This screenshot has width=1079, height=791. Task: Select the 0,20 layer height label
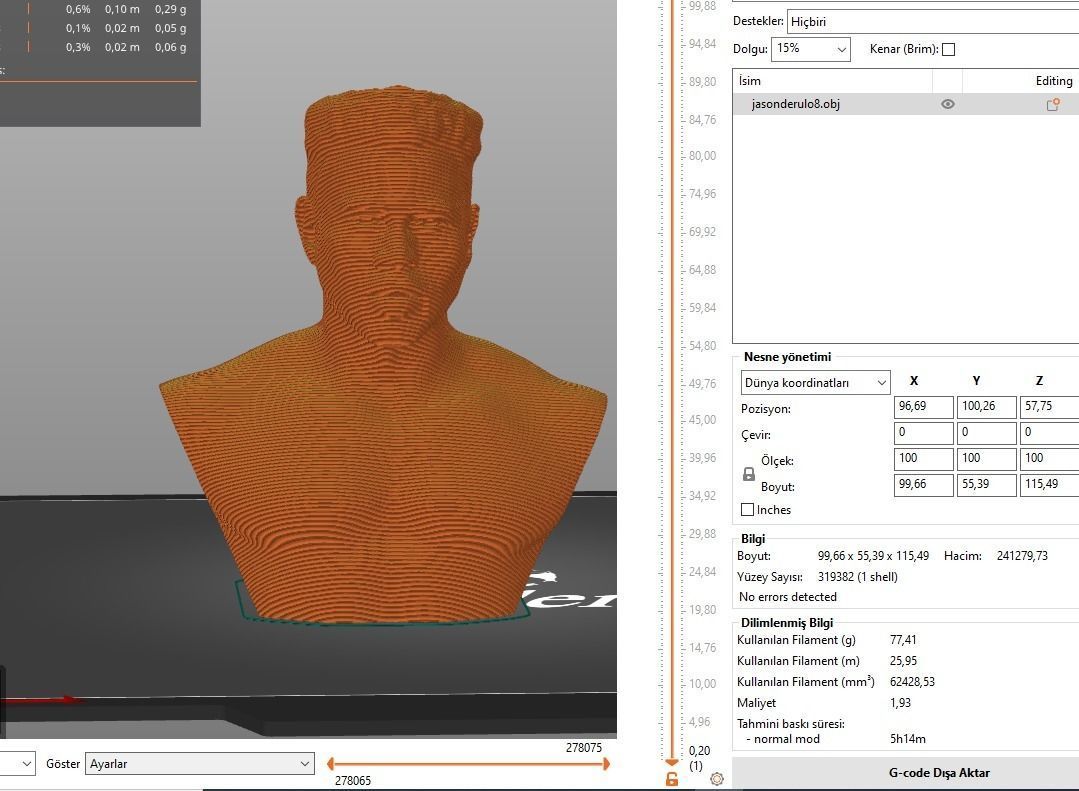(698, 750)
